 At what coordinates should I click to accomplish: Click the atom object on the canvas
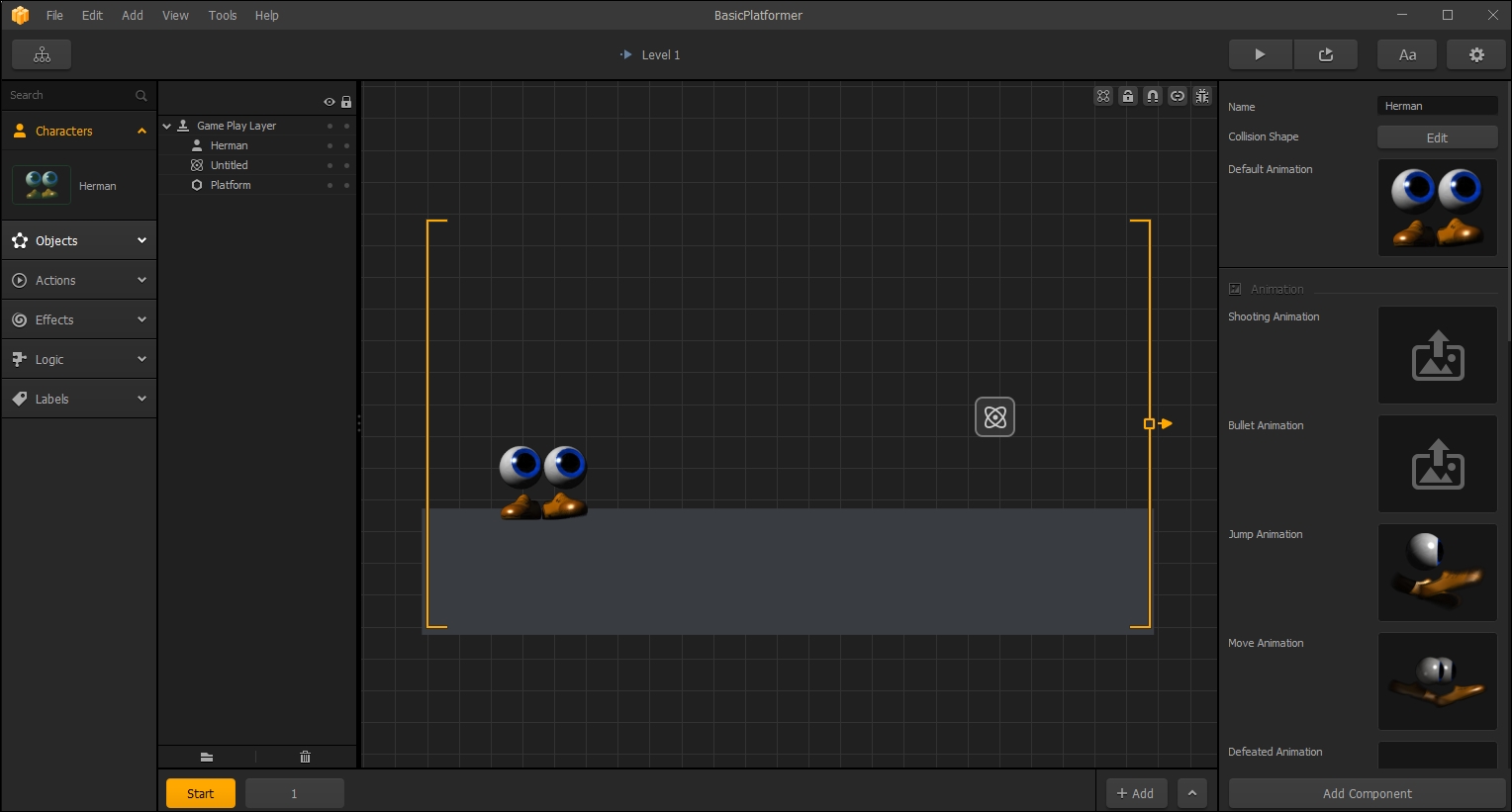[995, 417]
